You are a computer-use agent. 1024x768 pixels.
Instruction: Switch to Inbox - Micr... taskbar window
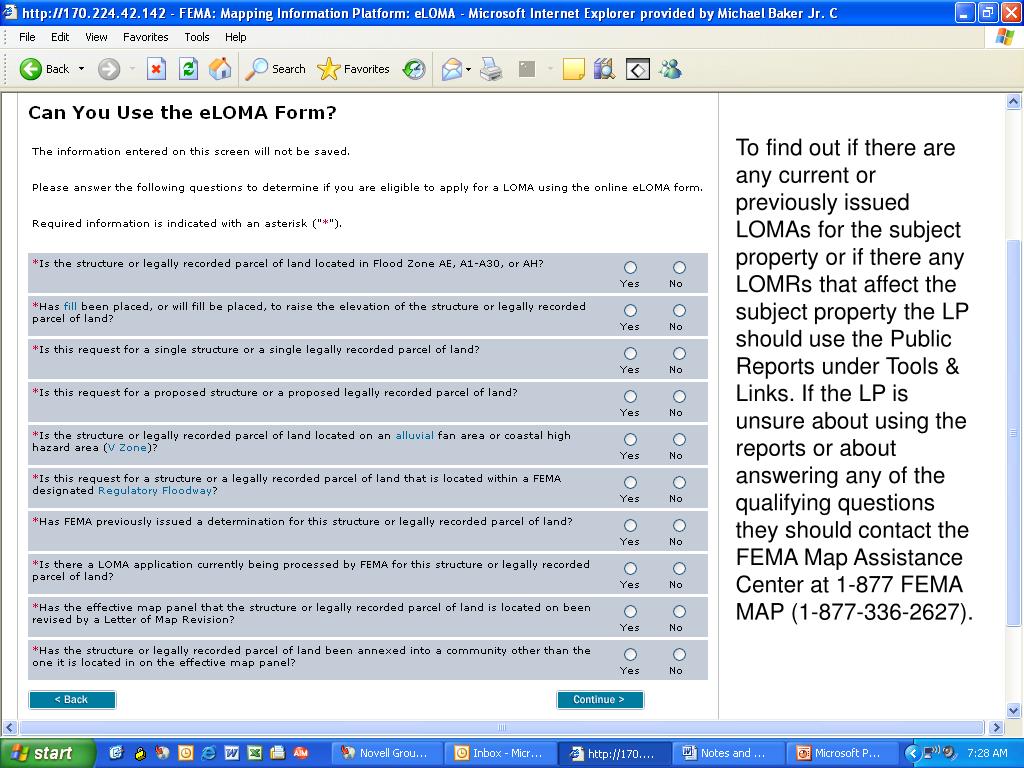tap(500, 753)
